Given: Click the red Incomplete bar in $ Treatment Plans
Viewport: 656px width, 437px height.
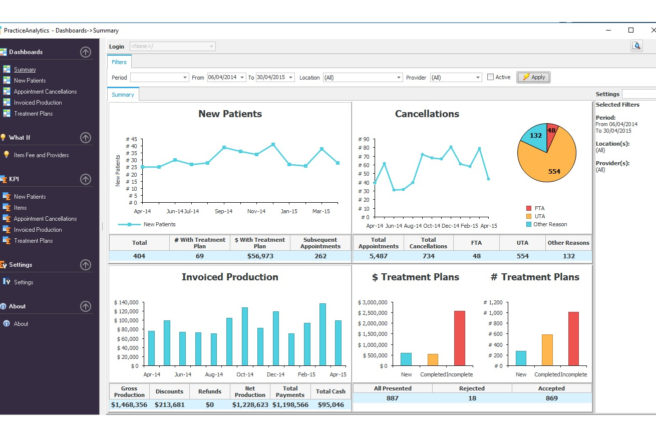Looking at the screenshot, I should [460, 338].
